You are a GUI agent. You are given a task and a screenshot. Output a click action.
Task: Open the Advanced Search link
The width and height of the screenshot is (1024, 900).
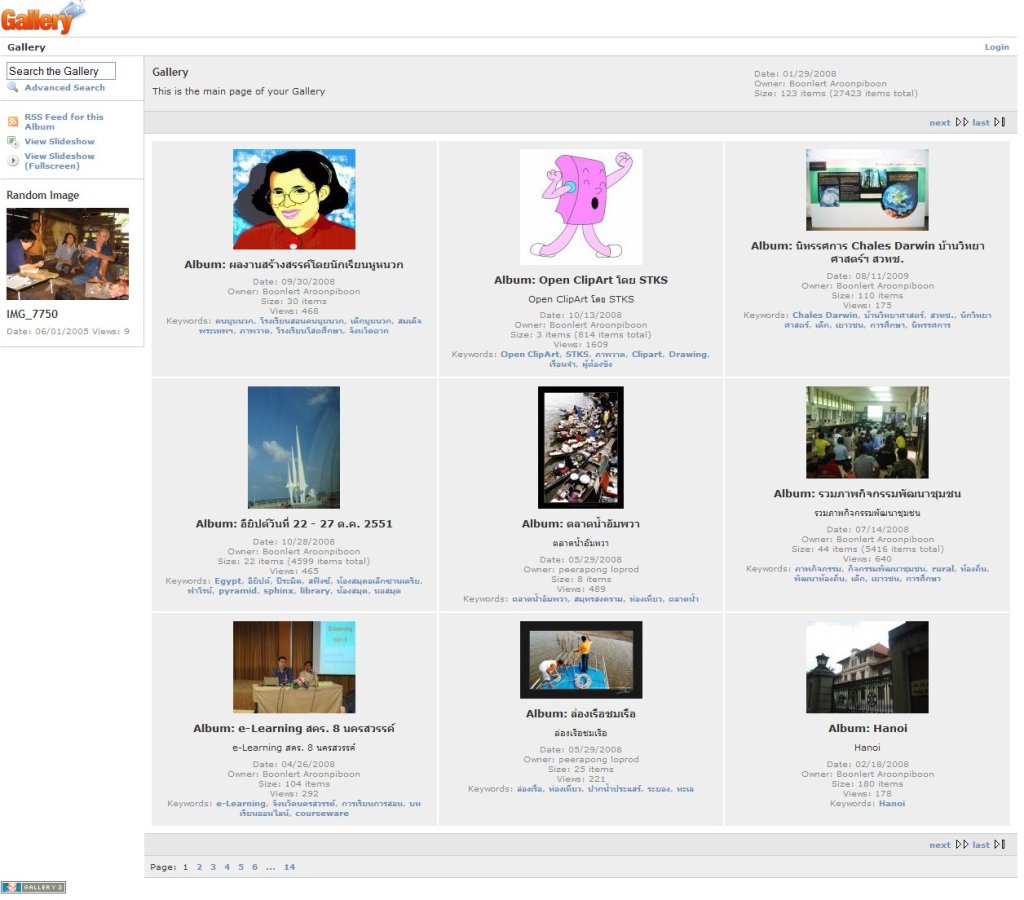[64, 88]
